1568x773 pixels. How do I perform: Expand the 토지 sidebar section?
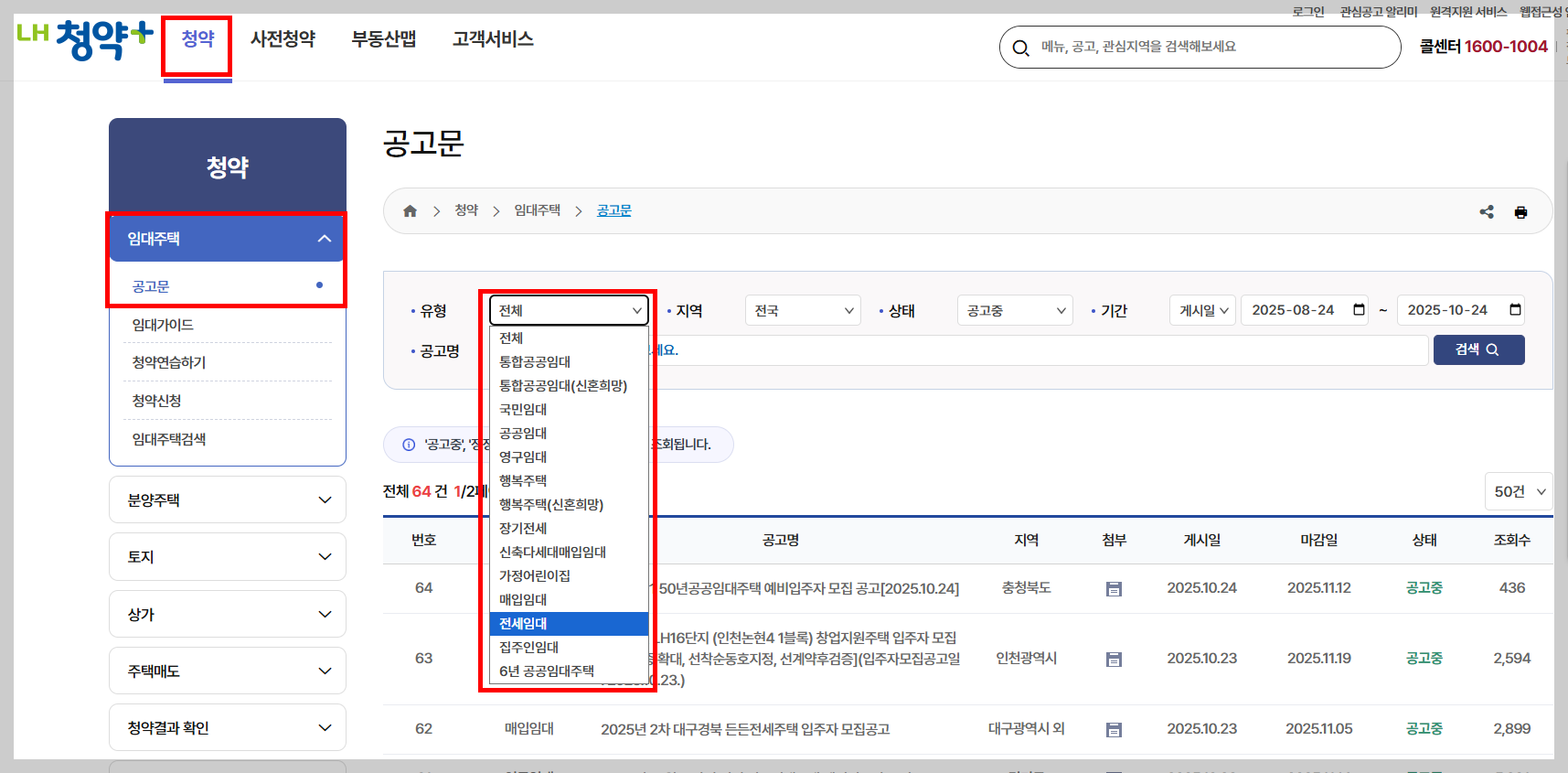[x=228, y=557]
